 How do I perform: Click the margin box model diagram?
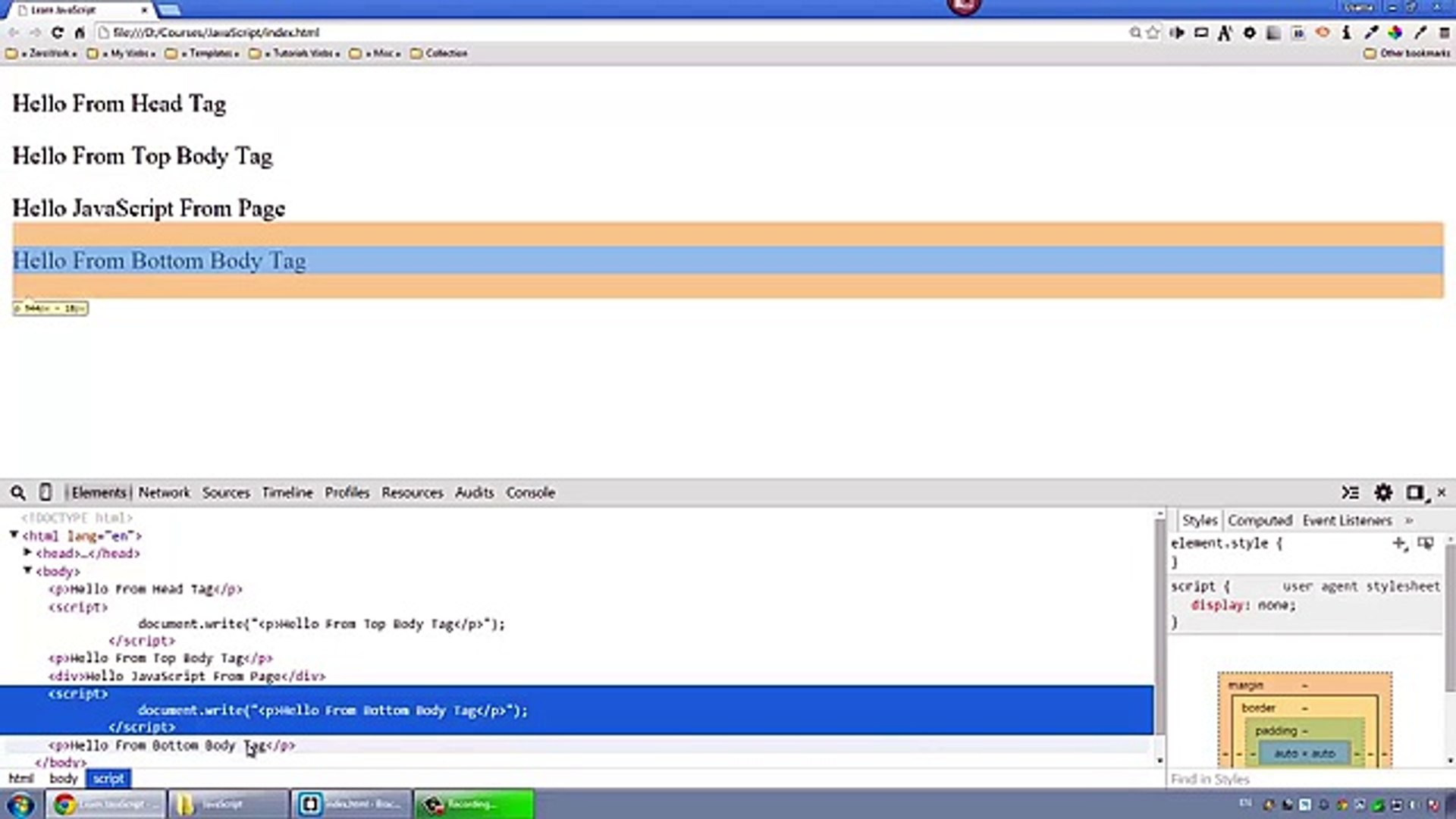(1246, 686)
